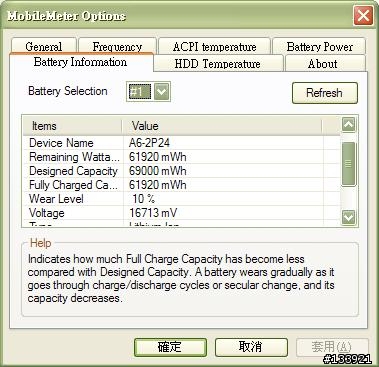The height and width of the screenshot is (367, 379).
Task: Confirm with the 確定 button
Action: coord(170,347)
